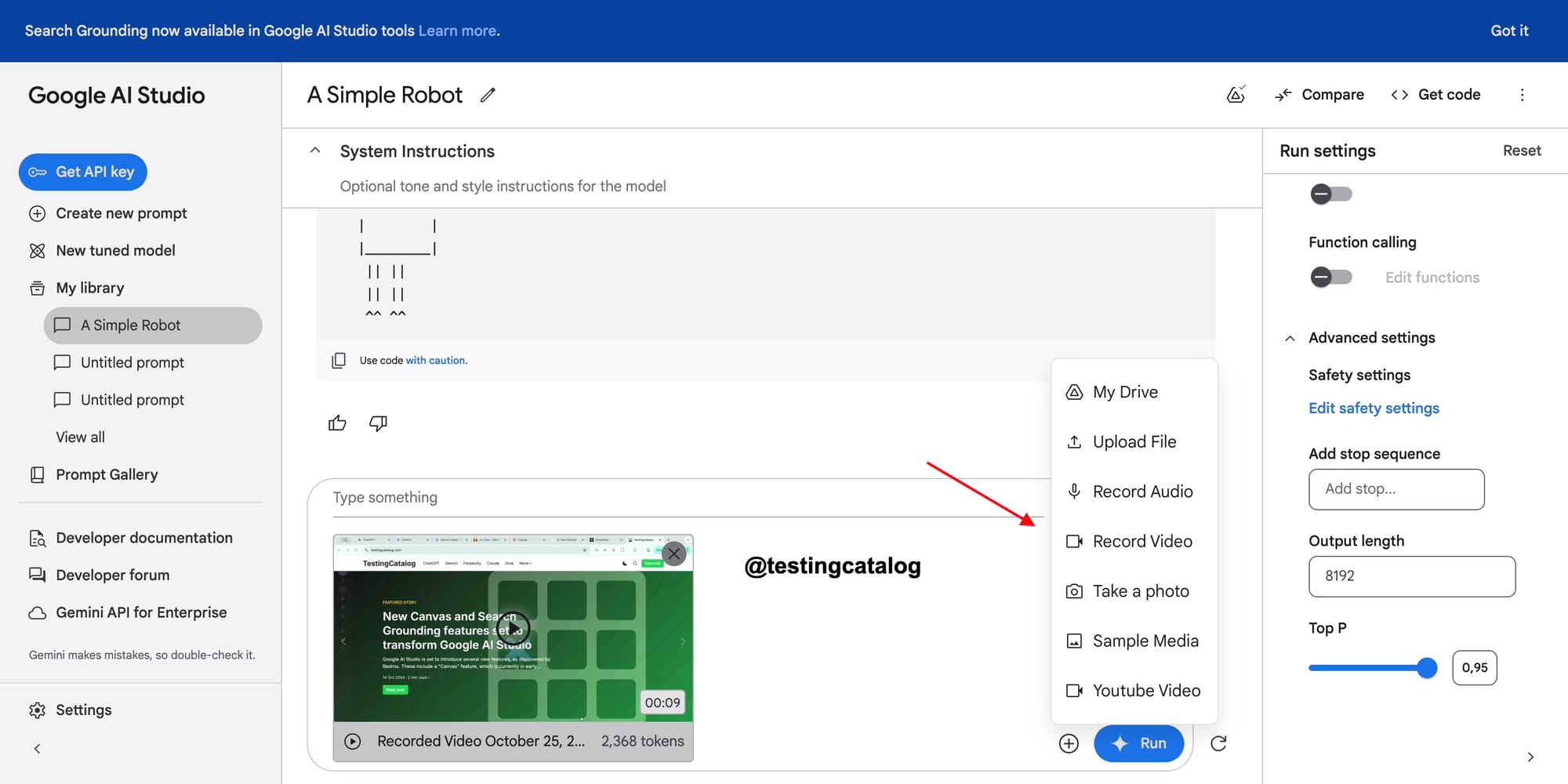The height and width of the screenshot is (784, 1568).
Task: Dismiss the banner with Got it
Action: coord(1509,31)
